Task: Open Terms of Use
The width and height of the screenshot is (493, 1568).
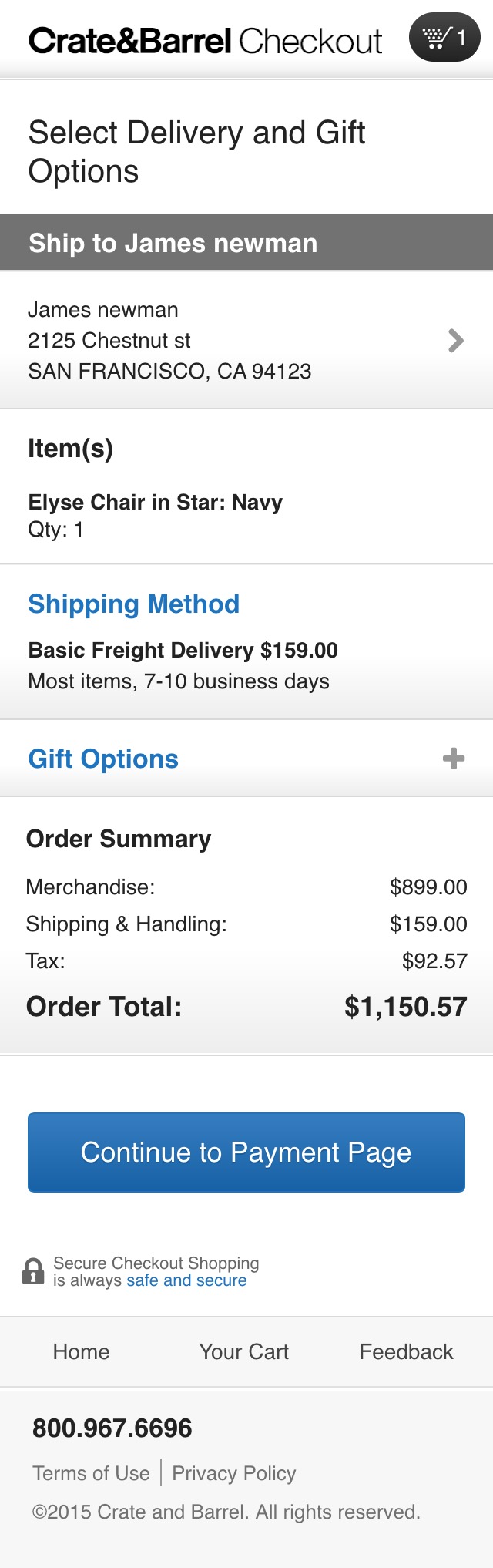Action: tap(90, 1473)
